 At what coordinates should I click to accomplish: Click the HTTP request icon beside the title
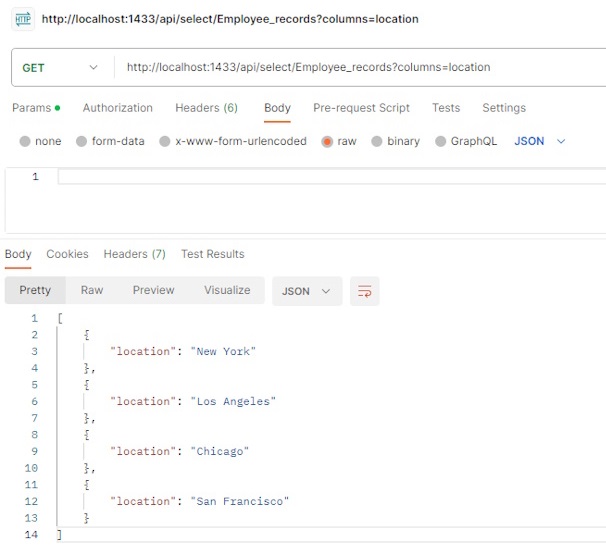point(23,19)
